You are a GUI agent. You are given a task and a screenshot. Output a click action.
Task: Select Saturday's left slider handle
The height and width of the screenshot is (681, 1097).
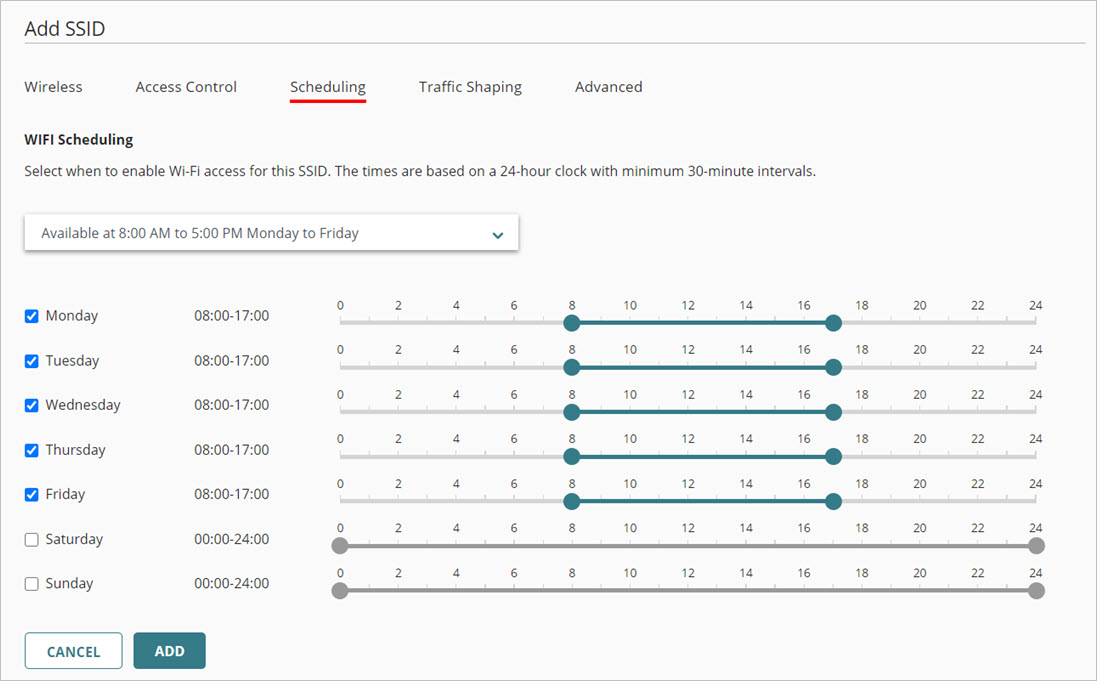pyautogui.click(x=340, y=545)
